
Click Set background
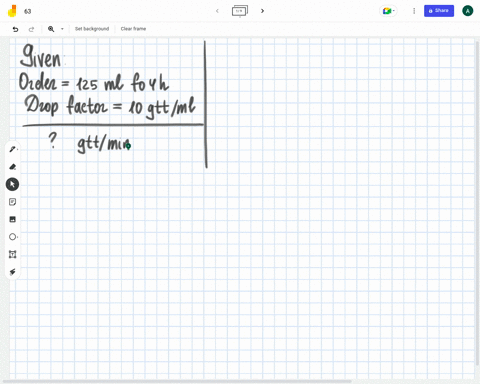click(92, 29)
